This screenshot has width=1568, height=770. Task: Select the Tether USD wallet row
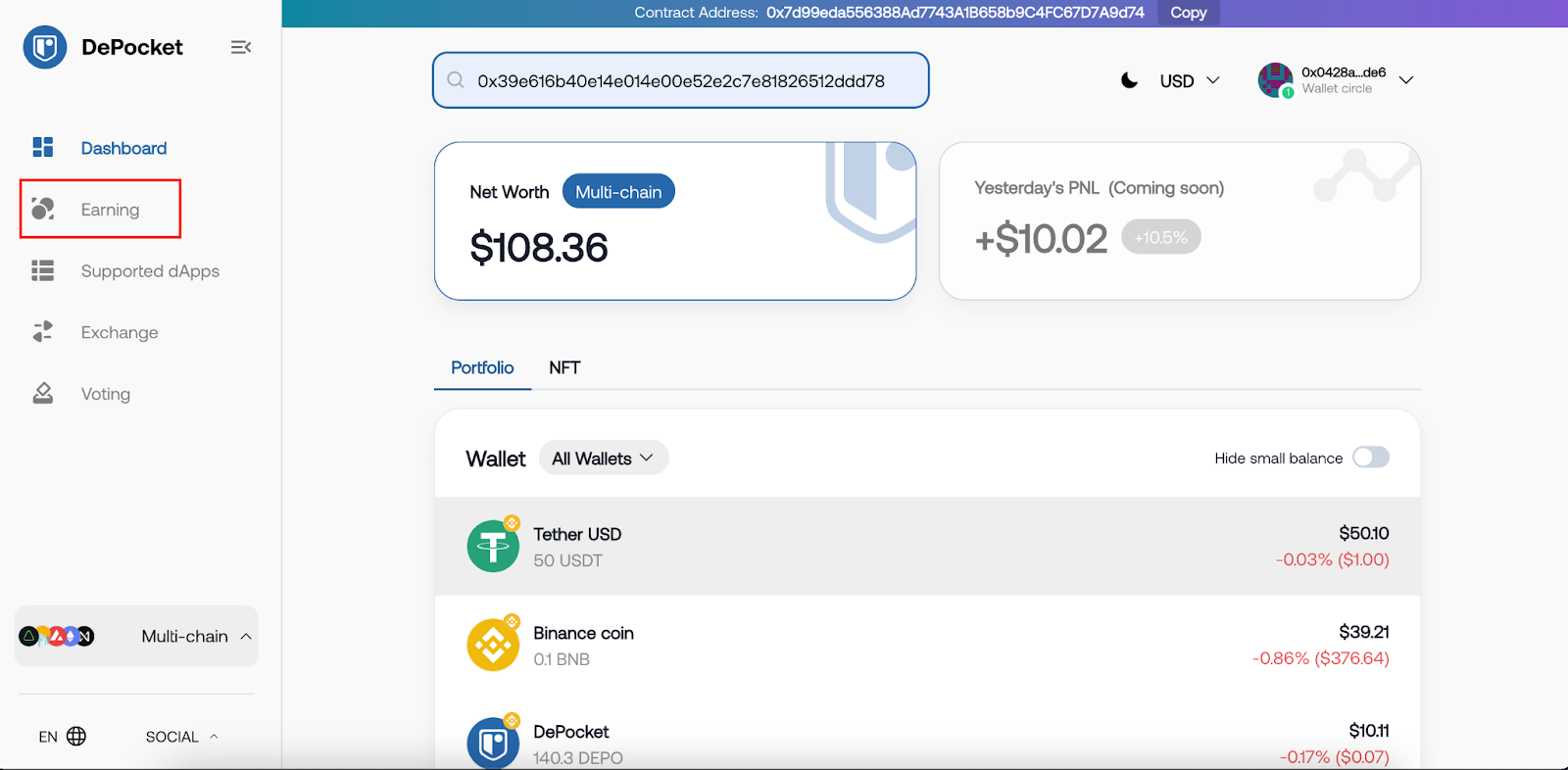pyautogui.click(x=928, y=547)
